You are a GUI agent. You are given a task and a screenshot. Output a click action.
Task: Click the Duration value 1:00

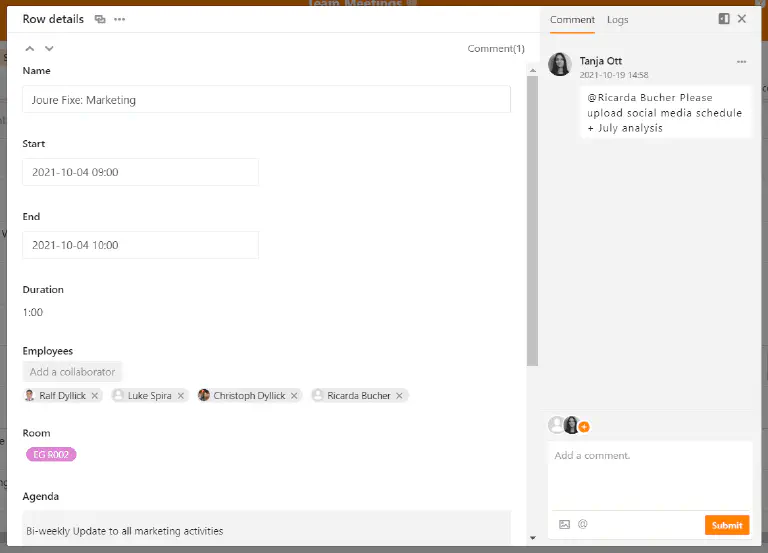tap(33, 312)
